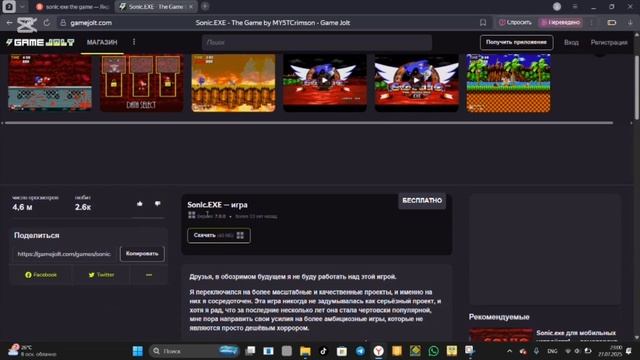This screenshot has width=640, height=360.
Task: Open WhatsApp from the taskbar
Action: pos(433,351)
